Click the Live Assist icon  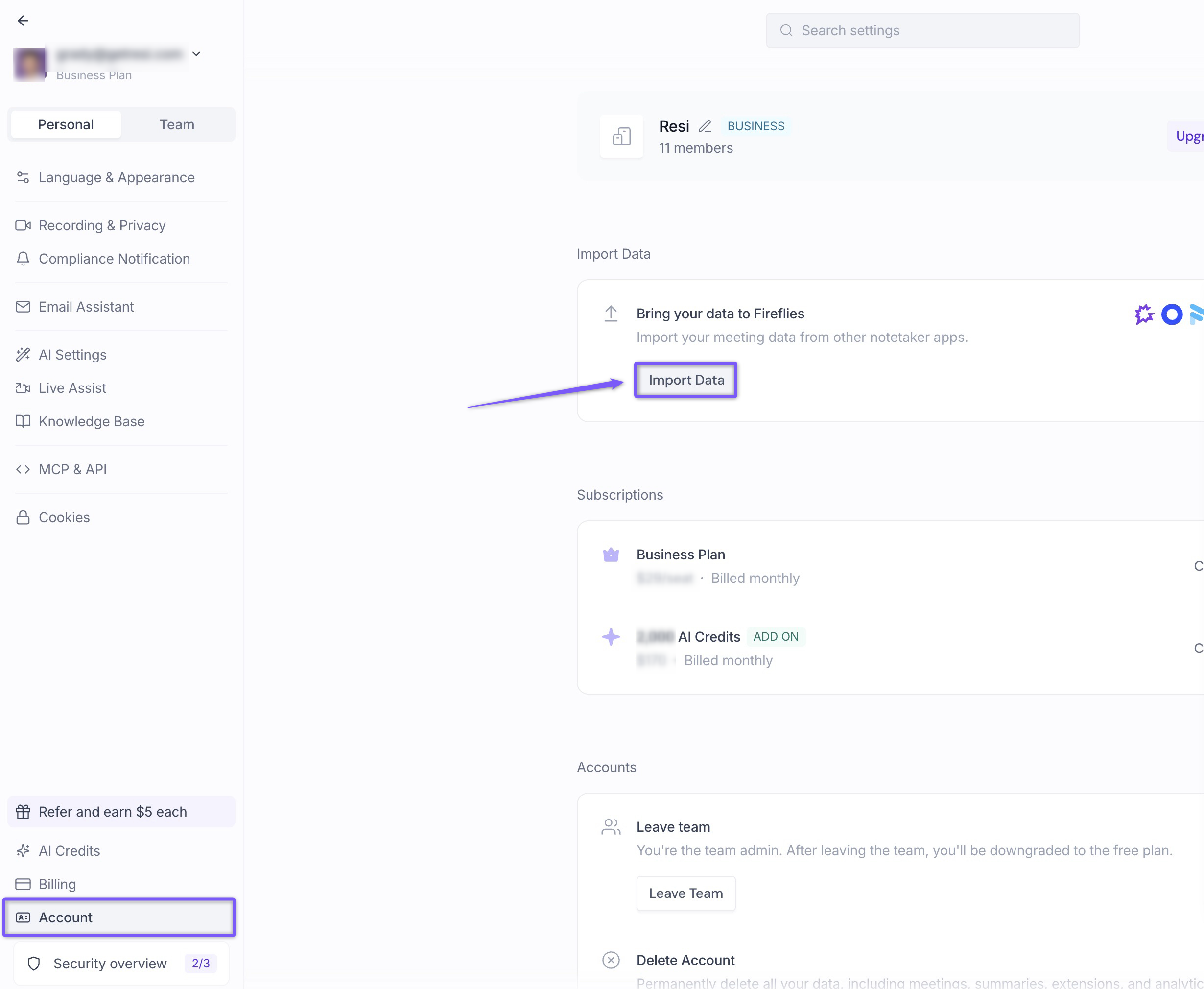pyautogui.click(x=23, y=388)
